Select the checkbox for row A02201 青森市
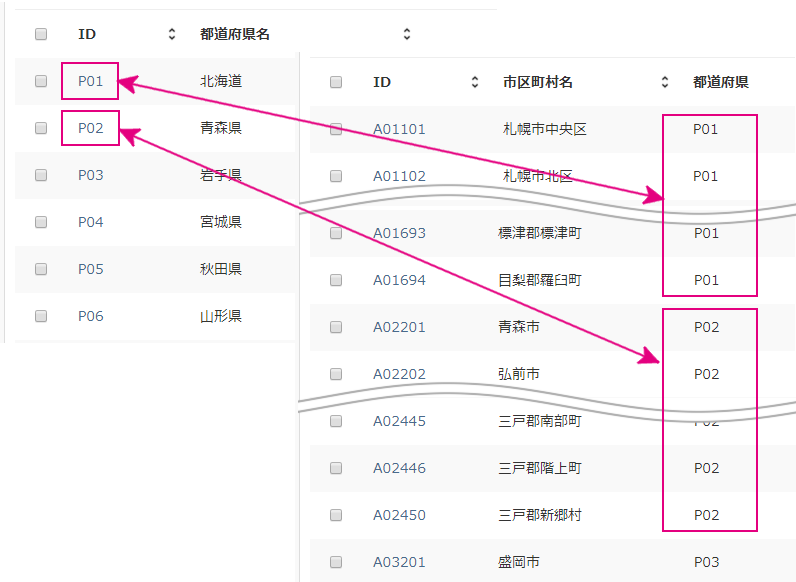Screen dimensions: 796x582 (336, 327)
